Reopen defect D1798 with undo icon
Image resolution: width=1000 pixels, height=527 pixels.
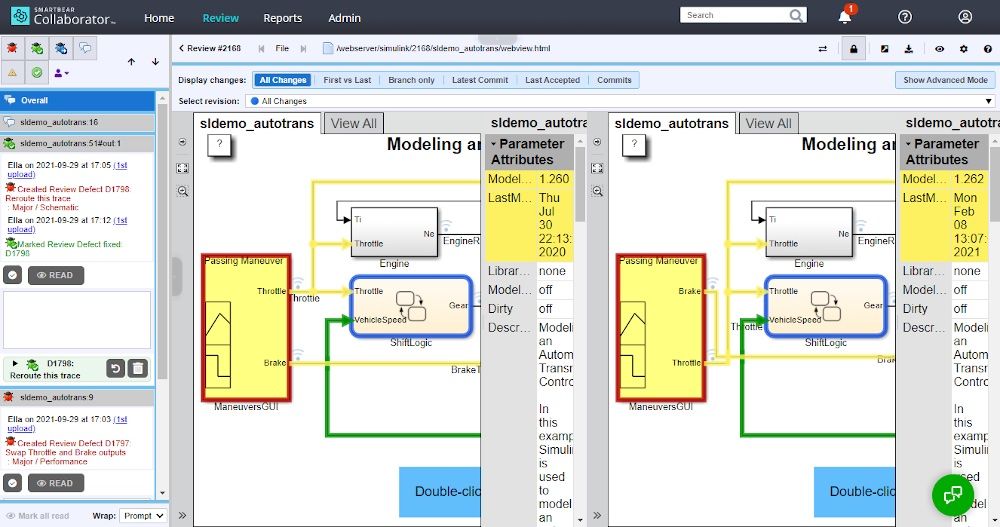pos(114,368)
